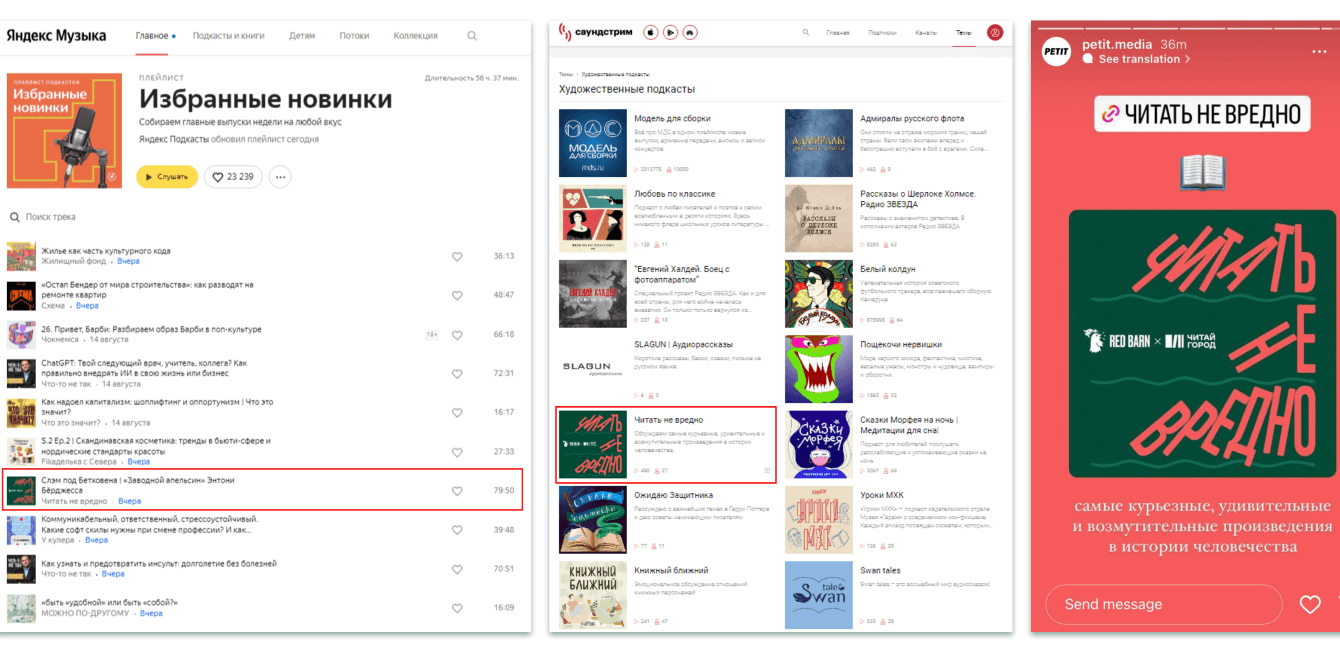Viewport: 1340px width, 669px height.
Task: Click the Soundstream logo
Action: click(x=595, y=32)
